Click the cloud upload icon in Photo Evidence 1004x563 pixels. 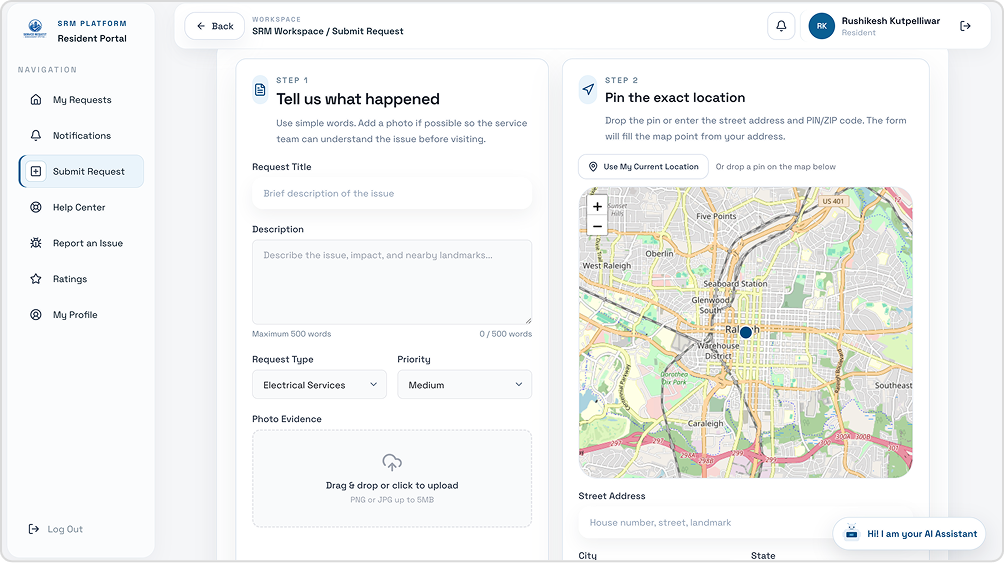392,462
